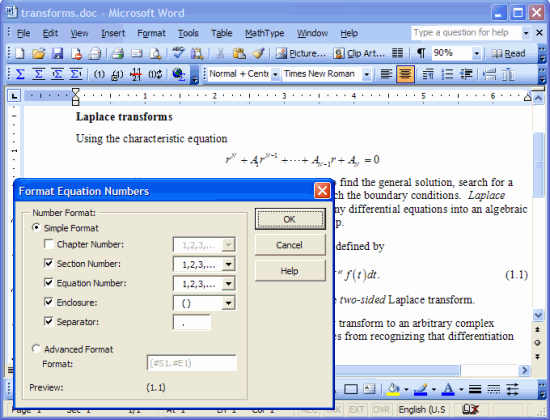Uncheck the Enclosure checkbox
This screenshot has width=550, height=420.
pos(49,302)
